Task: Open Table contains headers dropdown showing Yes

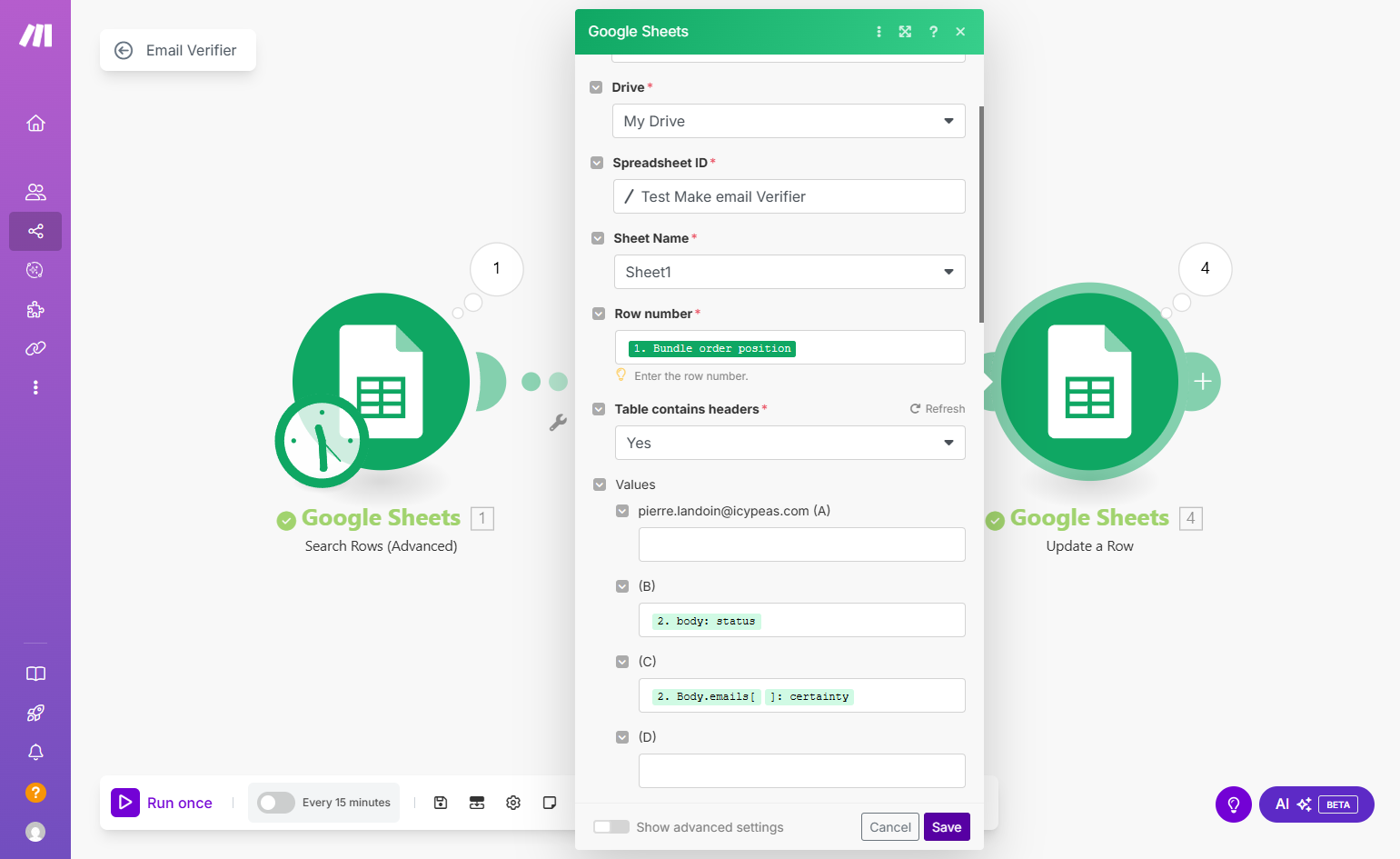Action: (x=790, y=443)
